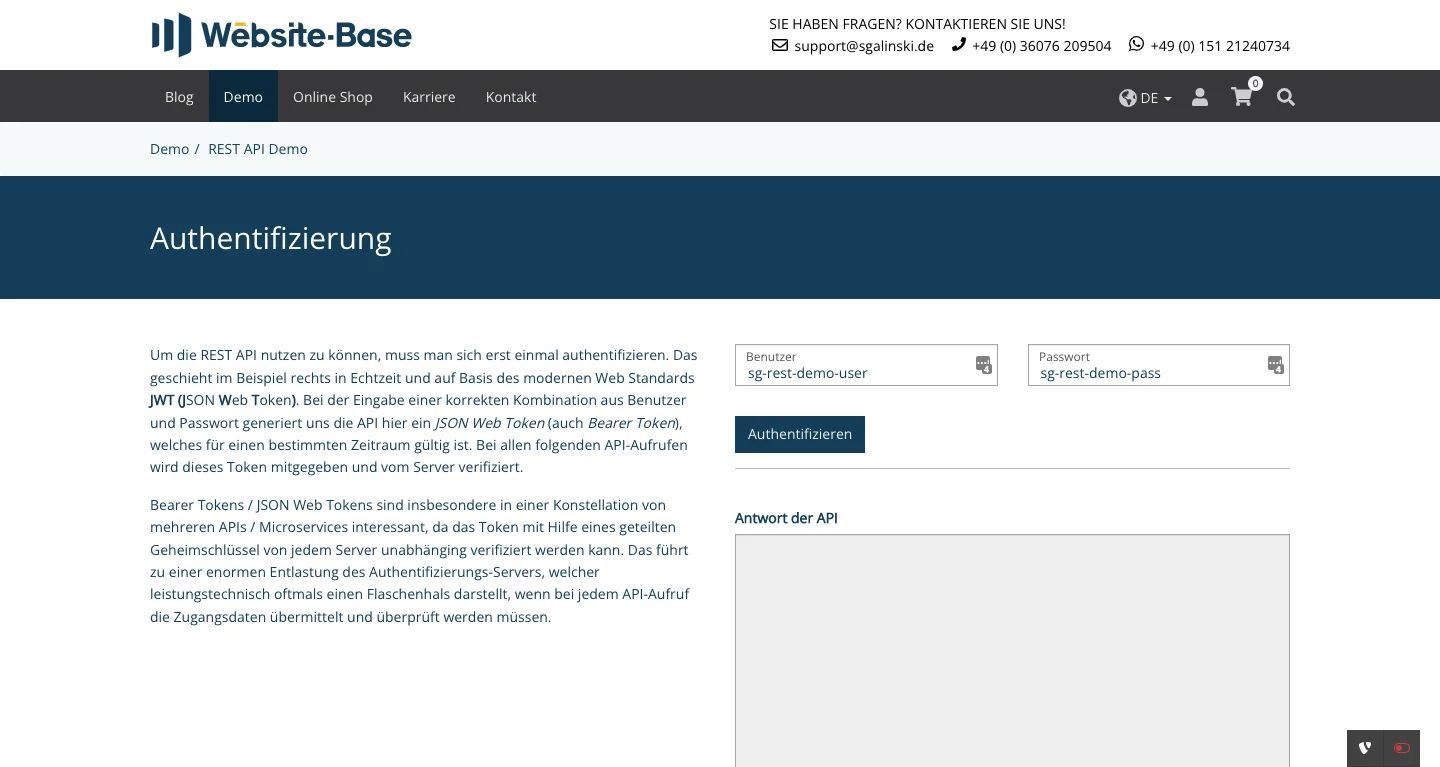The width and height of the screenshot is (1440, 767).
Task: Click the support@sgalinski.de email link
Action: pyautogui.click(x=864, y=45)
